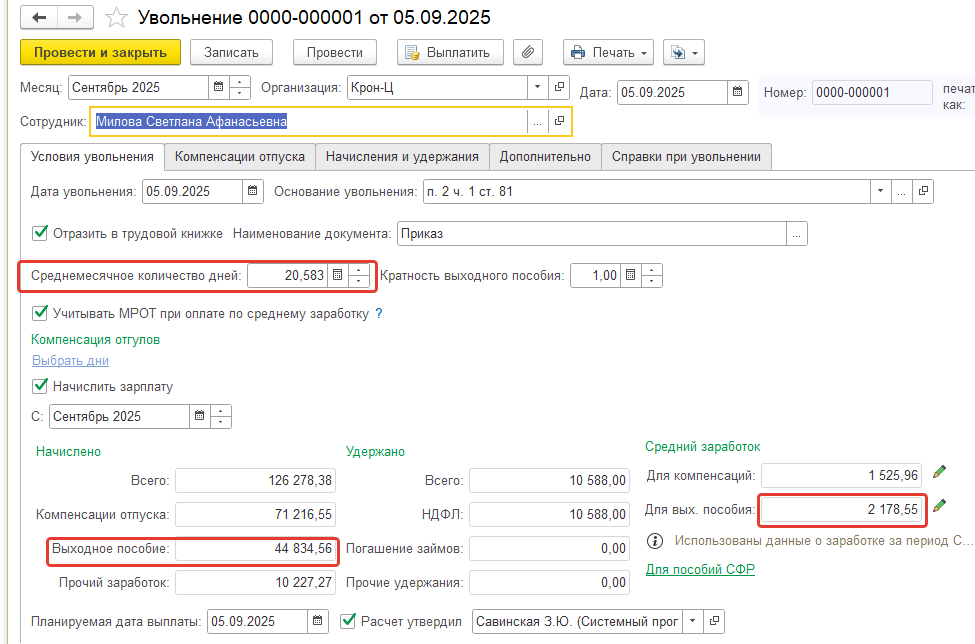
Task: Toggle Учитывать МРОТ checkbox
Action: pos(41,314)
